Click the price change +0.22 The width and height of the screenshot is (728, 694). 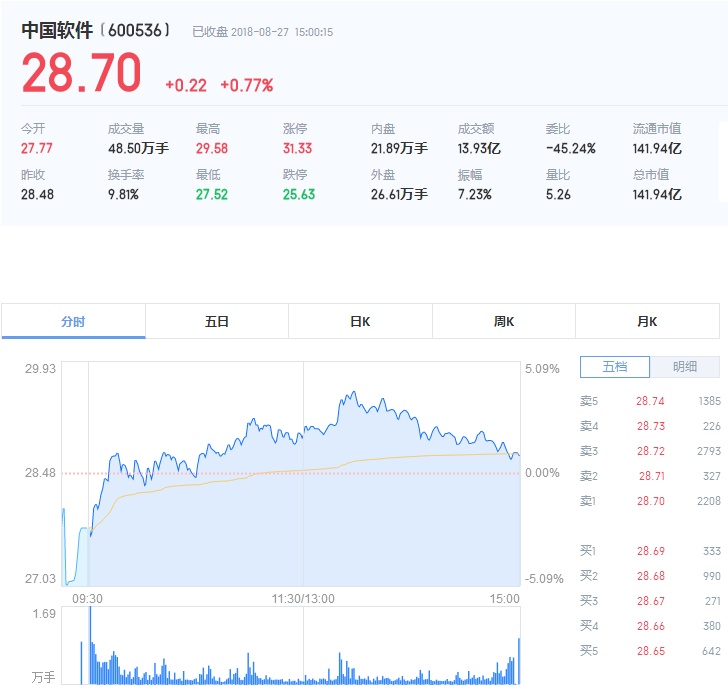[x=186, y=85]
